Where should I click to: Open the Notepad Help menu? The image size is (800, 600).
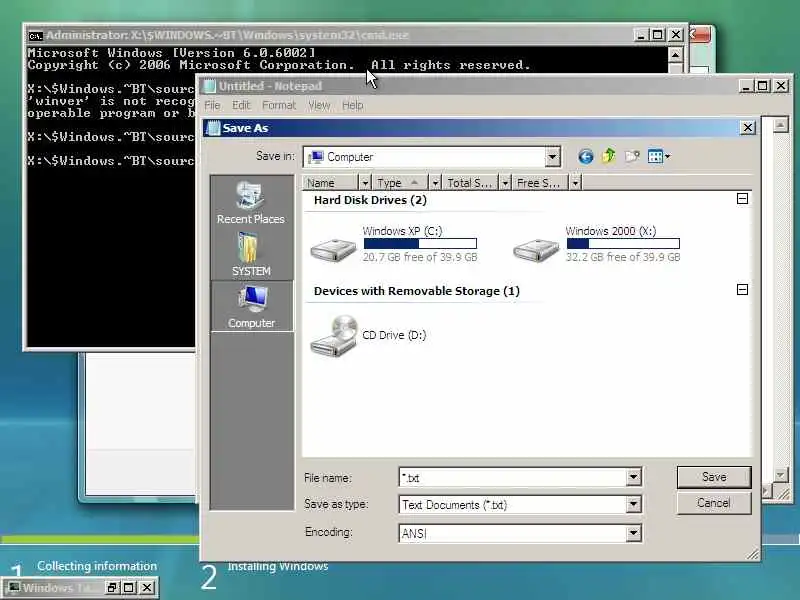(353, 106)
